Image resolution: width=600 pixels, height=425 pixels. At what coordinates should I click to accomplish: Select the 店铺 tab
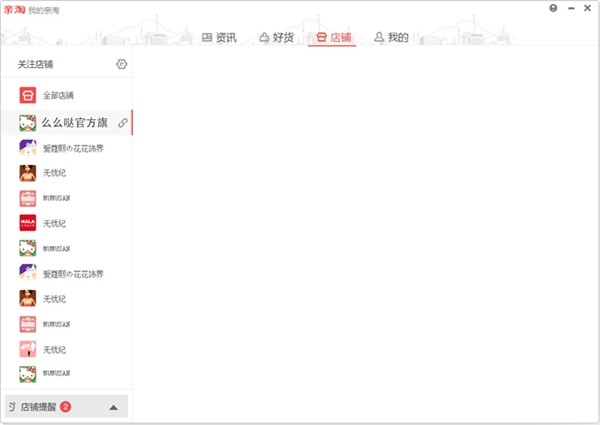(334, 37)
